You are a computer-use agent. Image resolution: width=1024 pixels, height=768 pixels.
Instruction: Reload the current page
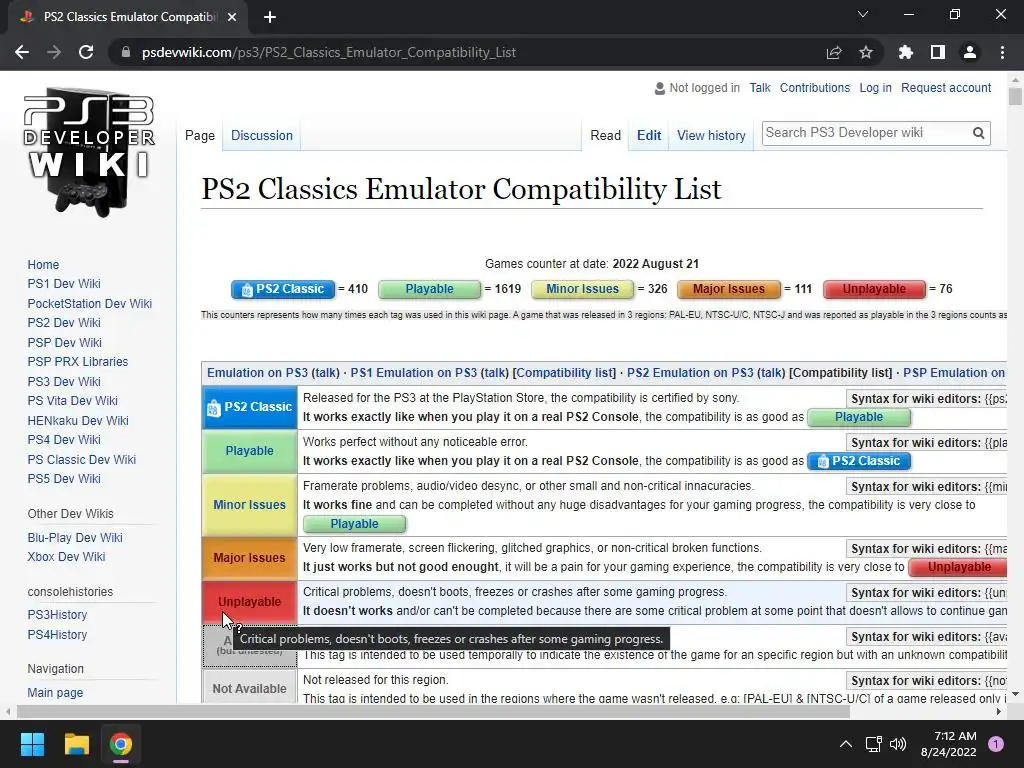click(x=86, y=52)
